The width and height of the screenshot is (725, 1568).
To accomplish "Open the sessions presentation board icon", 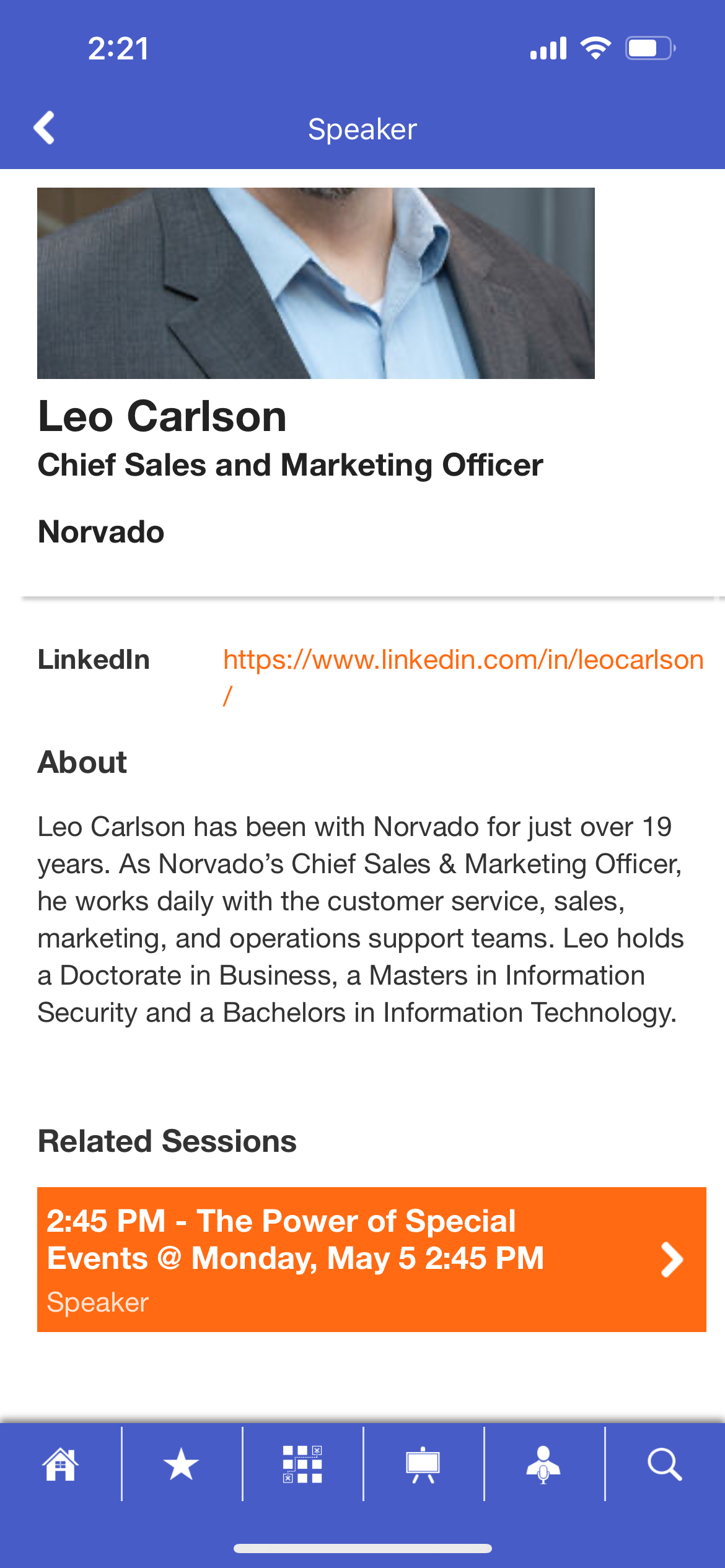I will 423,1465.
